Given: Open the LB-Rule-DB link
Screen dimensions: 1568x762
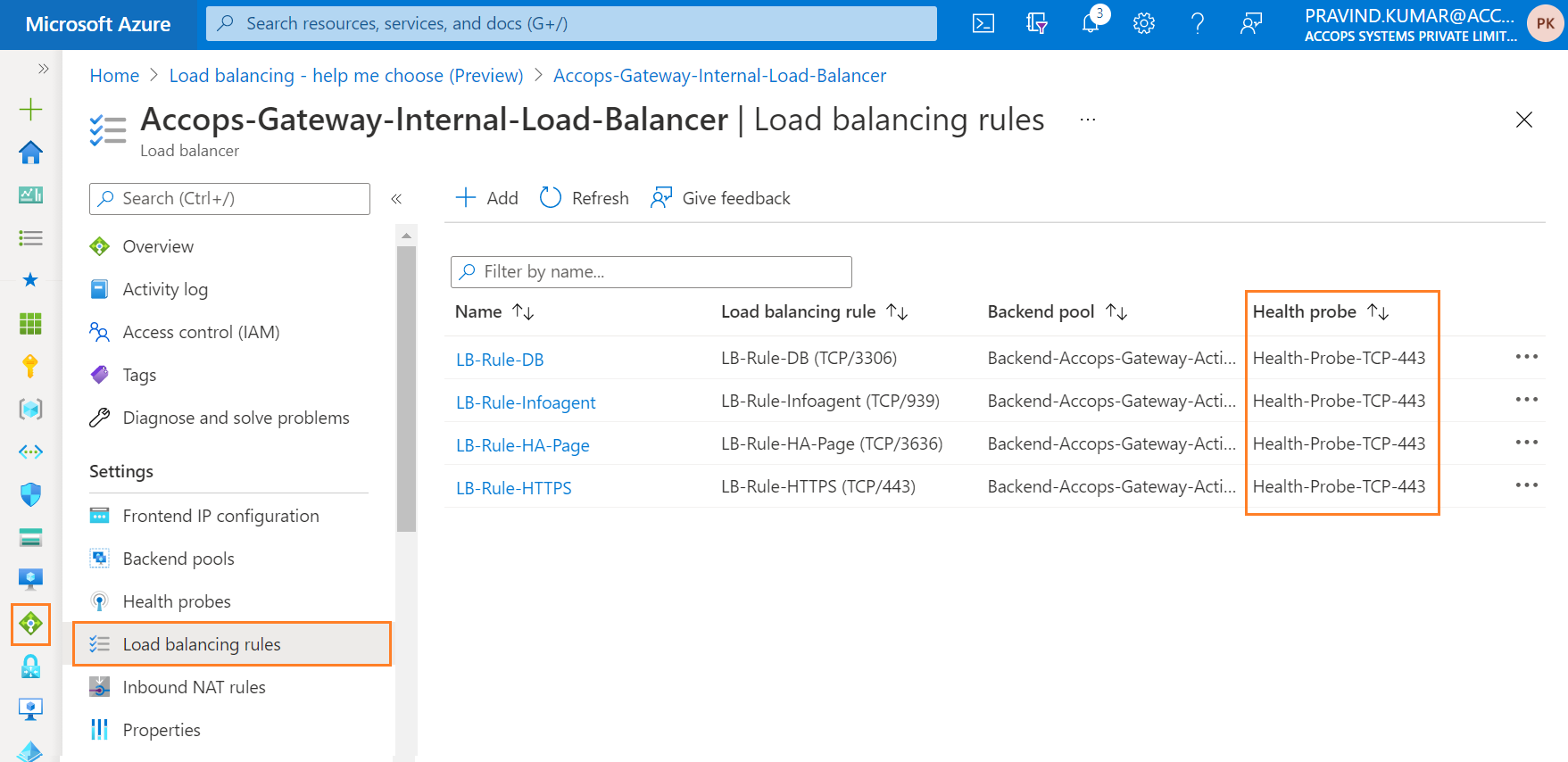Looking at the screenshot, I should (500, 360).
